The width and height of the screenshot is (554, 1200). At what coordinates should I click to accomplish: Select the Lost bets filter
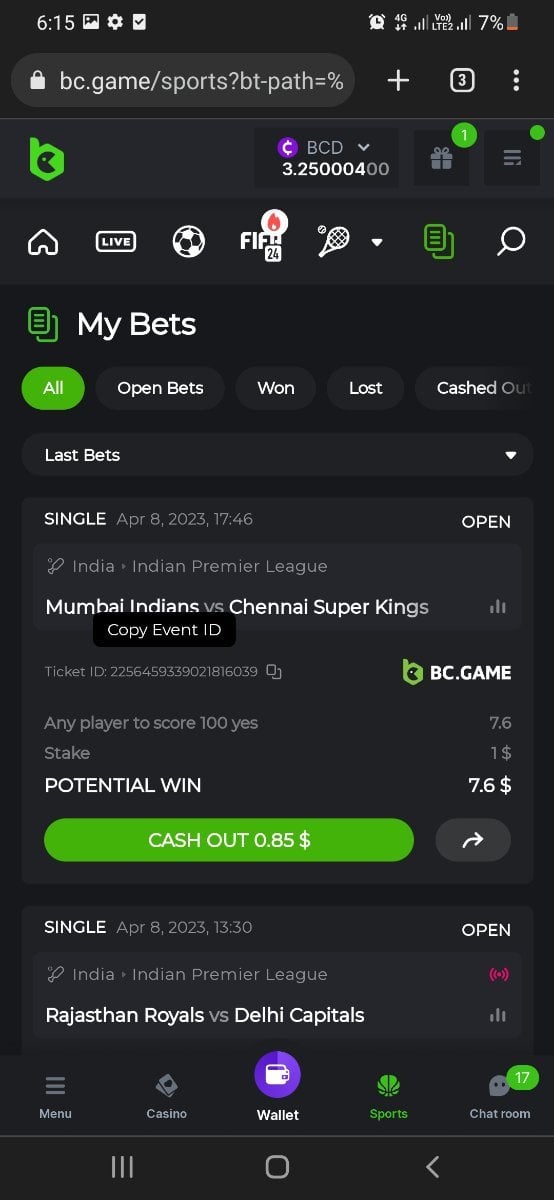coord(365,388)
